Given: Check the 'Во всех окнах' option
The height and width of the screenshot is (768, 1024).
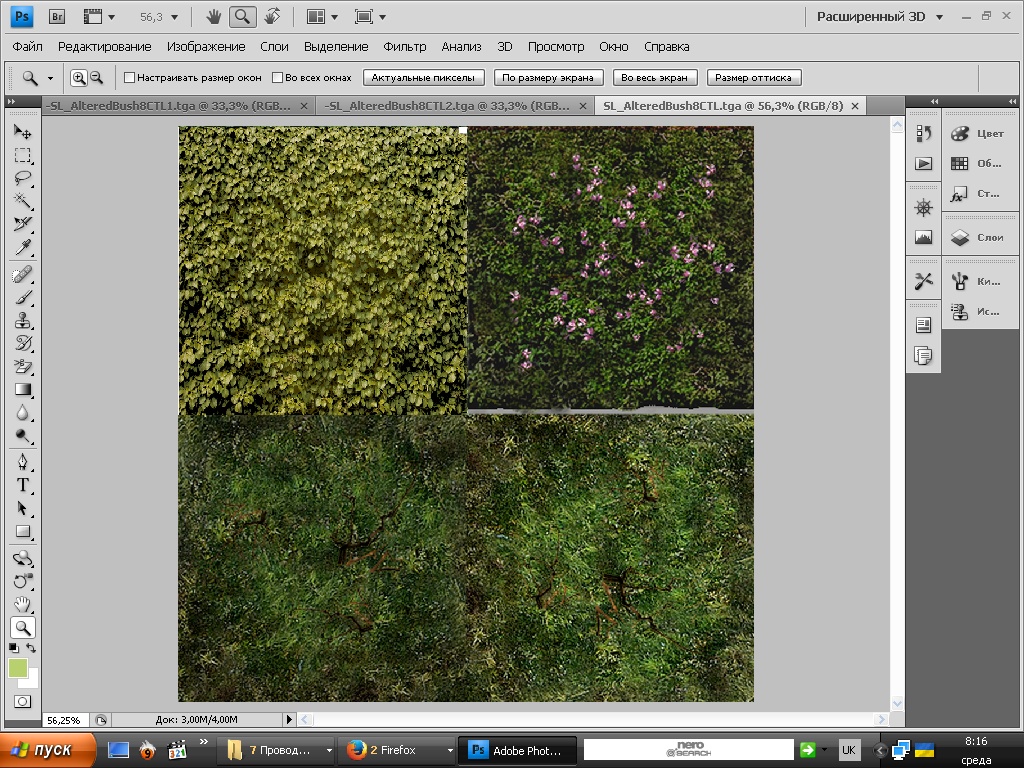Looking at the screenshot, I should click(x=278, y=77).
